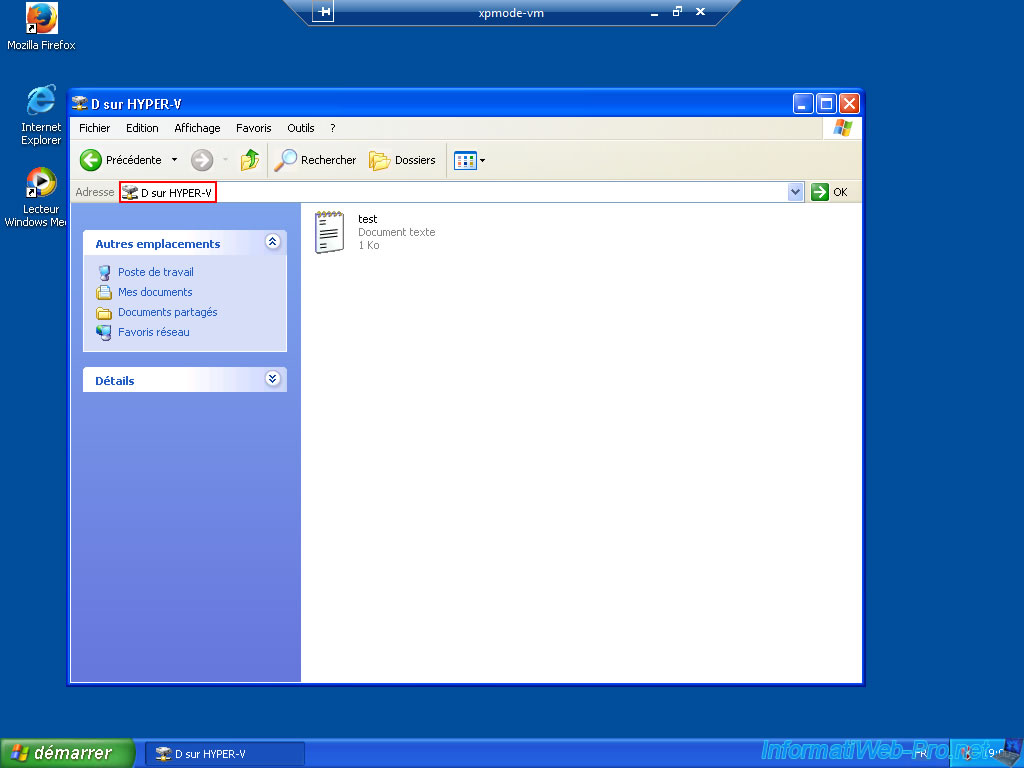Open the Outils menu
The image size is (1024, 768).
(x=300, y=128)
